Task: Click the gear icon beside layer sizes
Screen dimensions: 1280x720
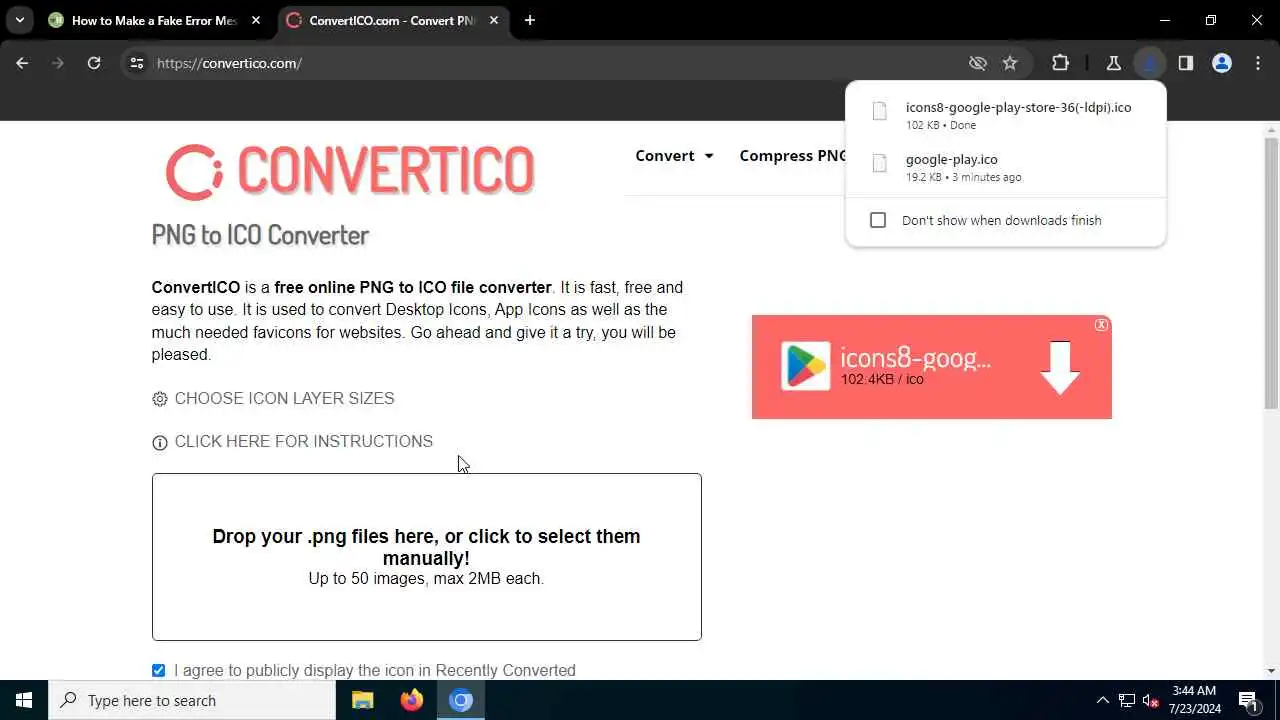Action: tap(160, 399)
